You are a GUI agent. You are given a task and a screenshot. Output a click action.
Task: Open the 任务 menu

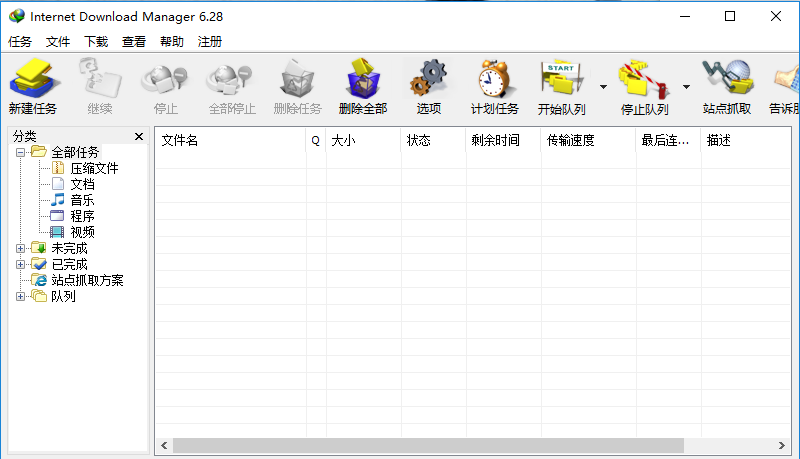[x=20, y=41]
